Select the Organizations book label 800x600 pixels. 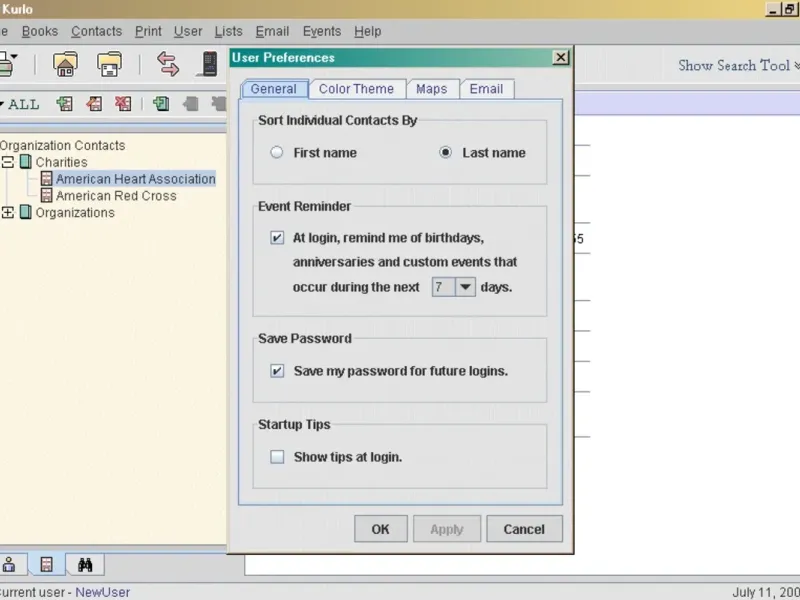(75, 212)
